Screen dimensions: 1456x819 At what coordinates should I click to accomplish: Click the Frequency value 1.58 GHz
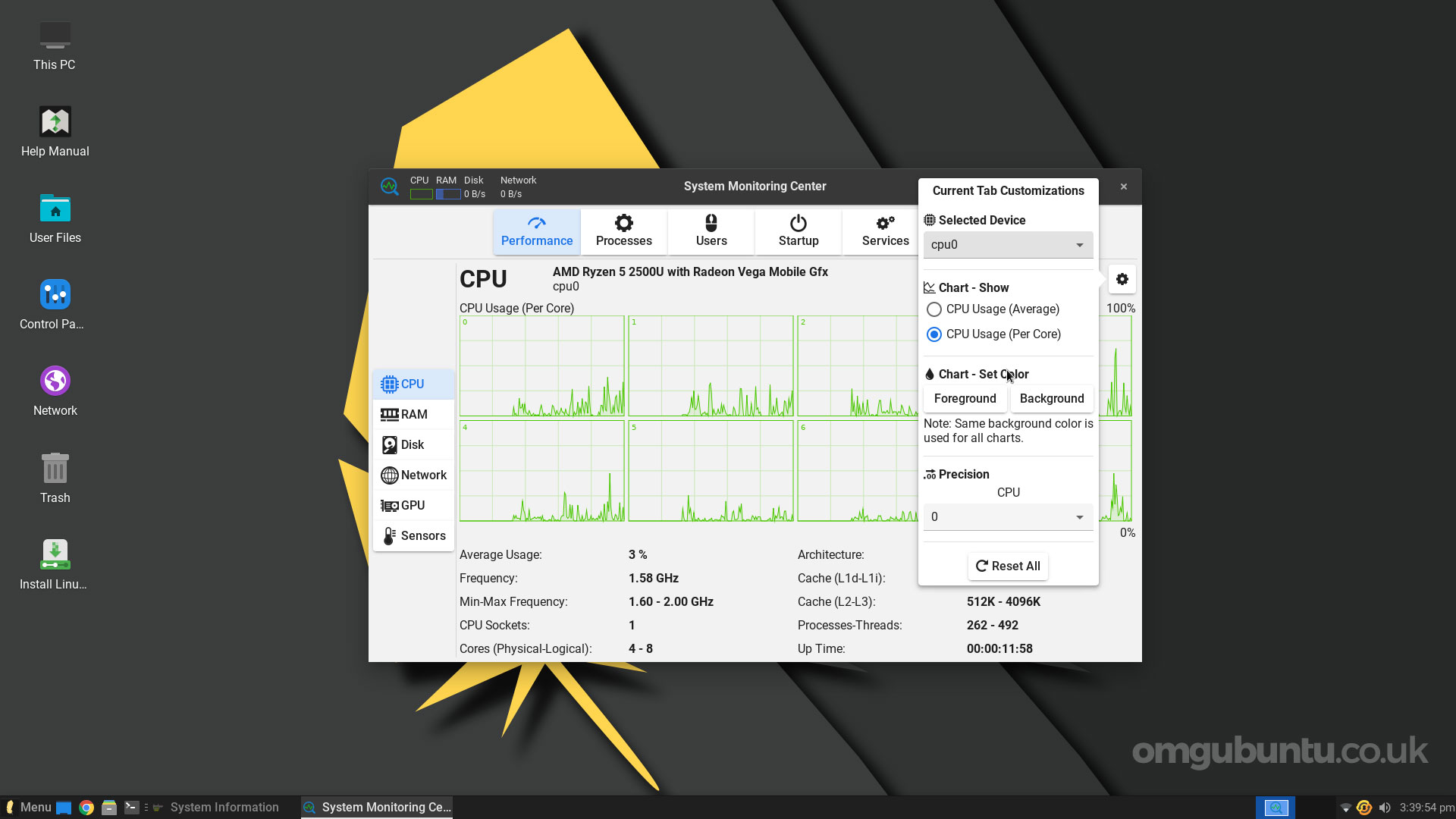pos(653,579)
